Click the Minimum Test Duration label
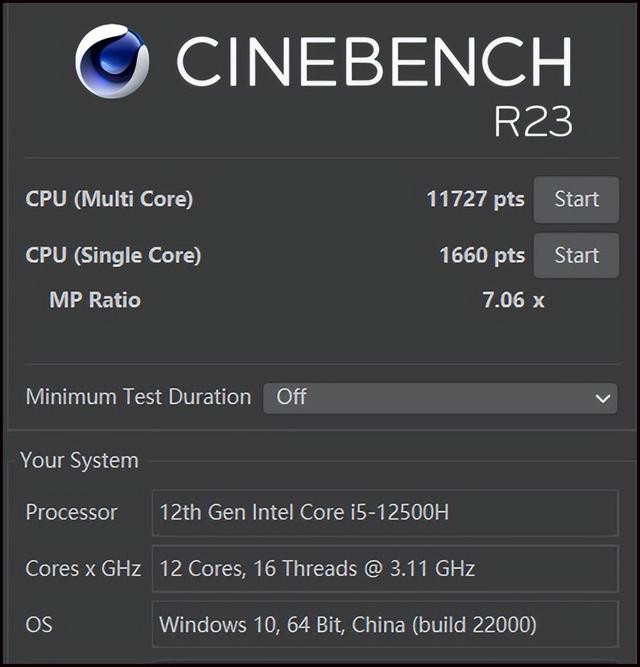 [x=138, y=397]
